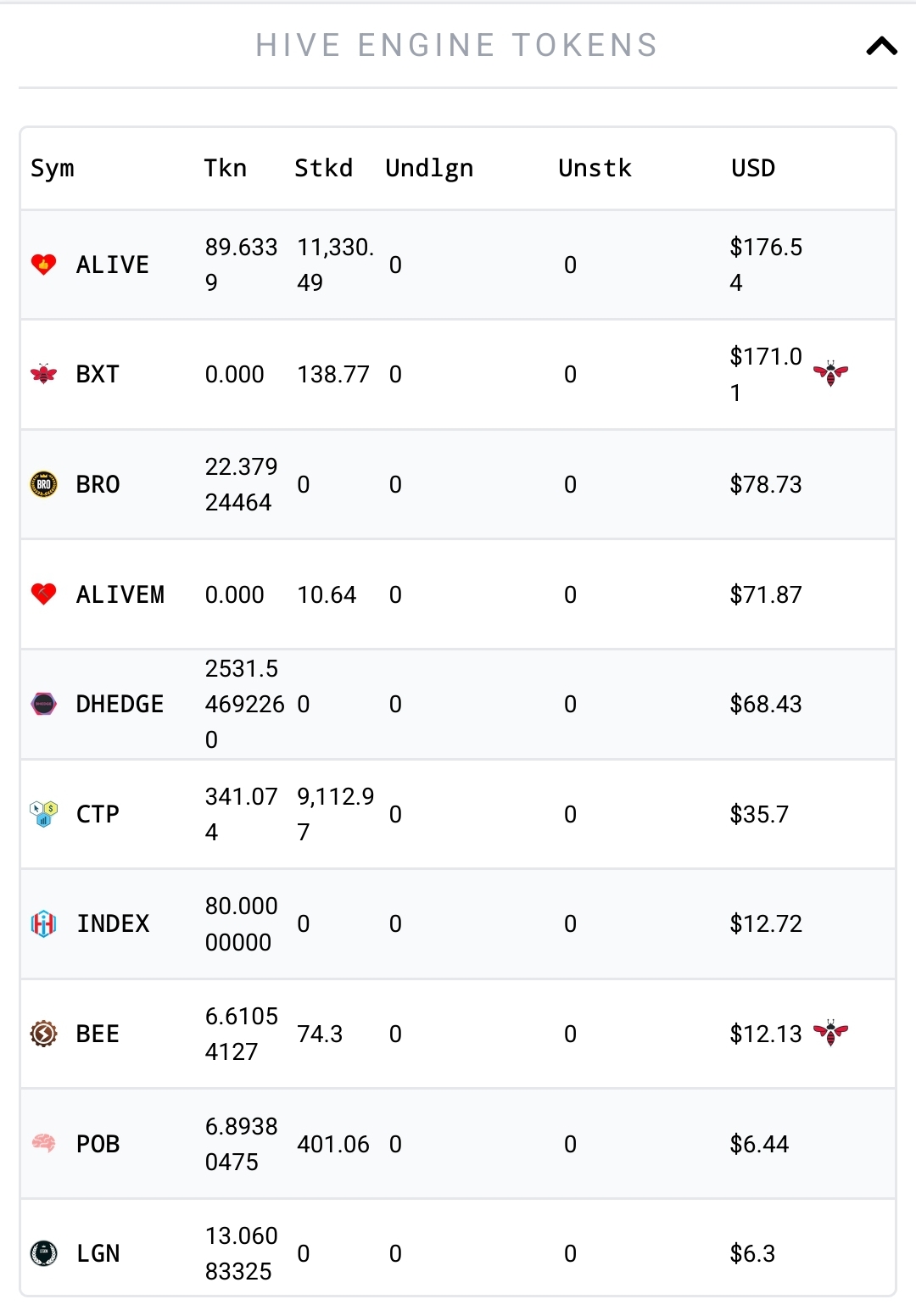The image size is (916, 1316).
Task: Select the DHEDGE token name
Action: pyautogui.click(x=120, y=704)
